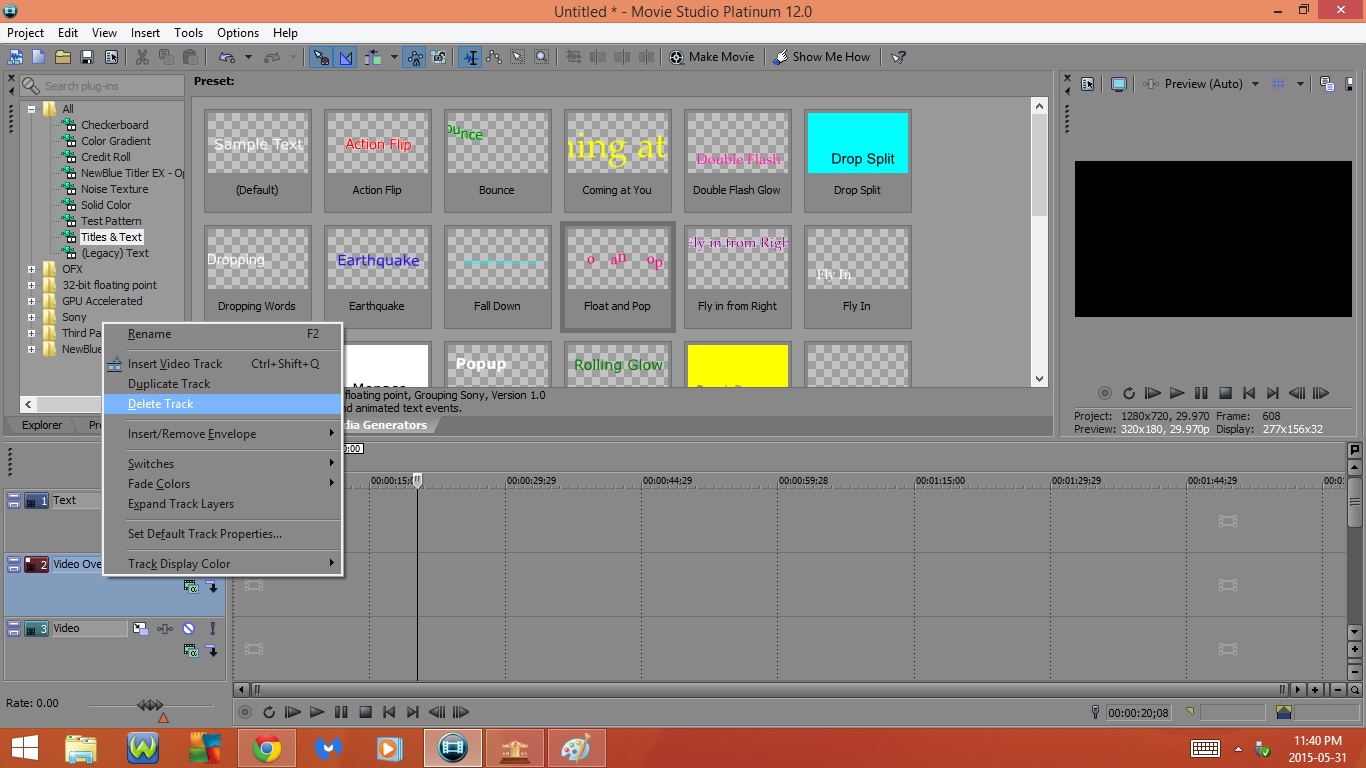Click Video Preview Project Properties icon

[1088, 84]
